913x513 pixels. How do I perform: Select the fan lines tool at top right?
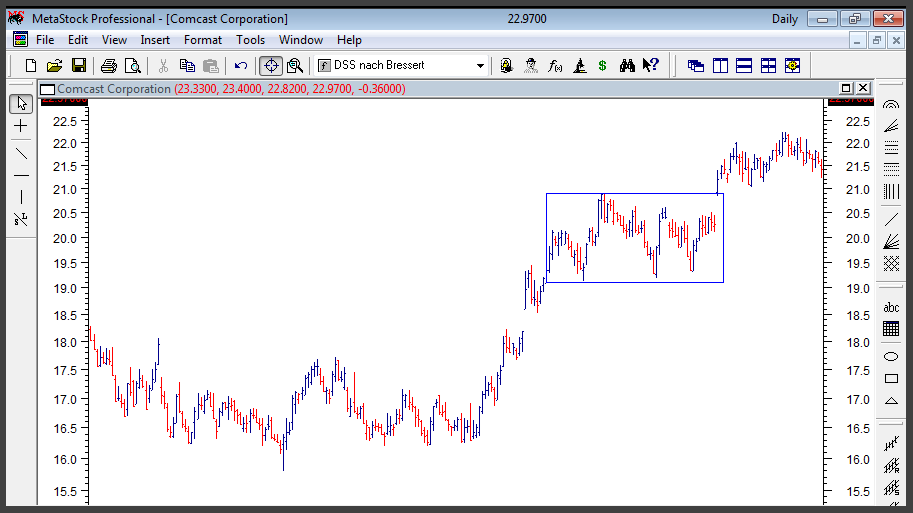click(891, 126)
